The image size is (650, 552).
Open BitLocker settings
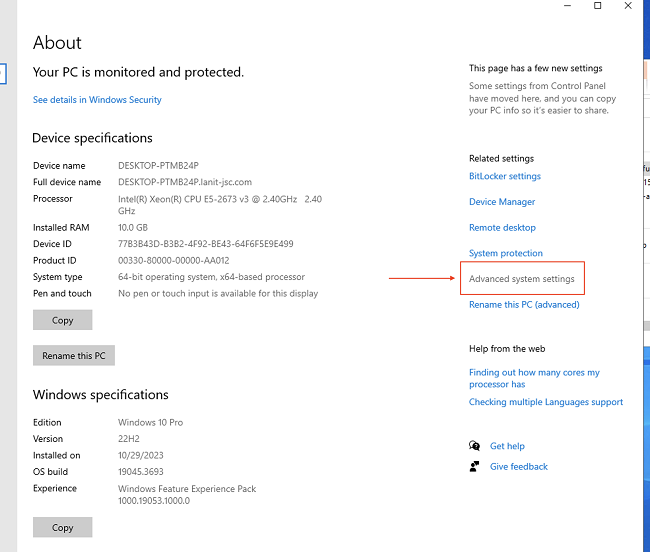pos(504,176)
